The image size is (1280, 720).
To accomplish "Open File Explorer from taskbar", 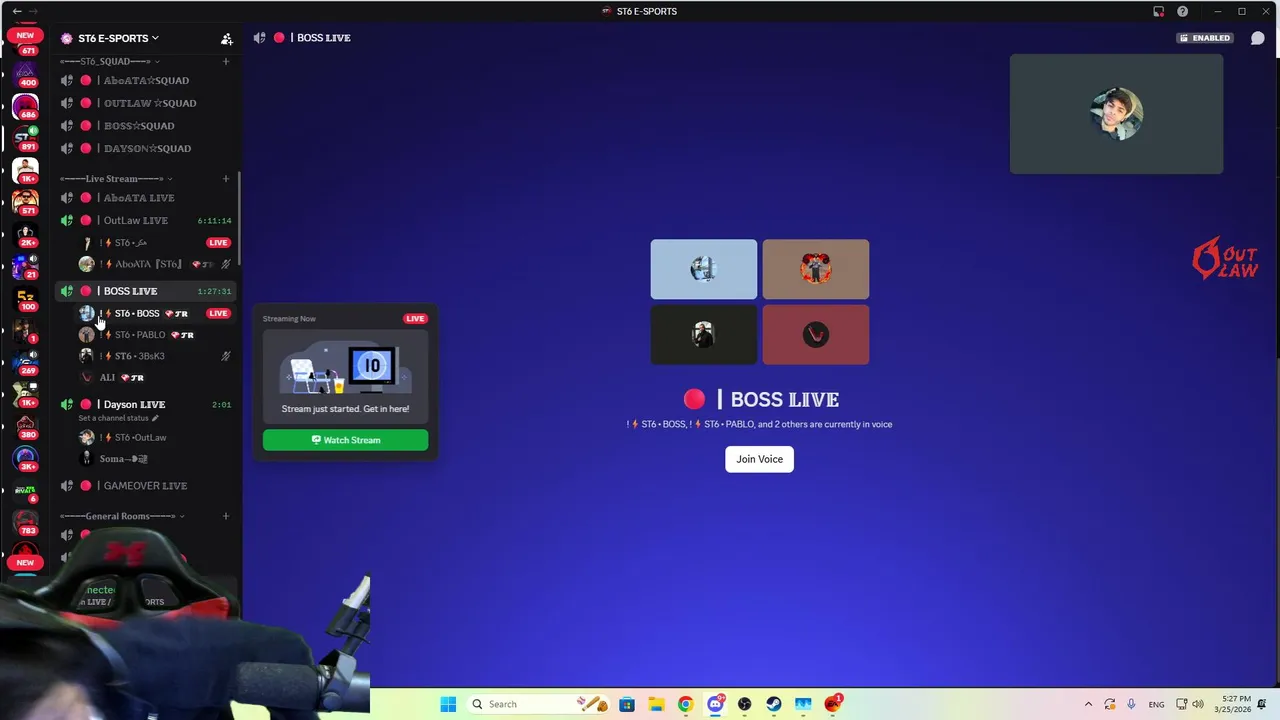I will pyautogui.click(x=655, y=704).
